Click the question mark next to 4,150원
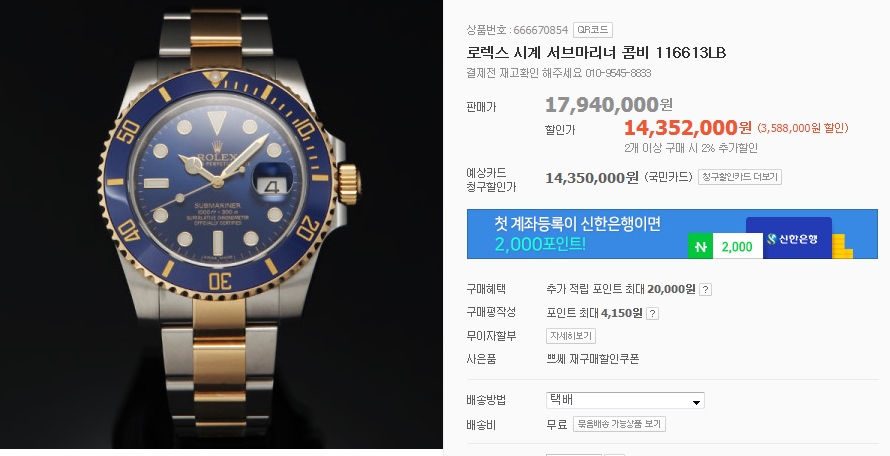 [652, 313]
